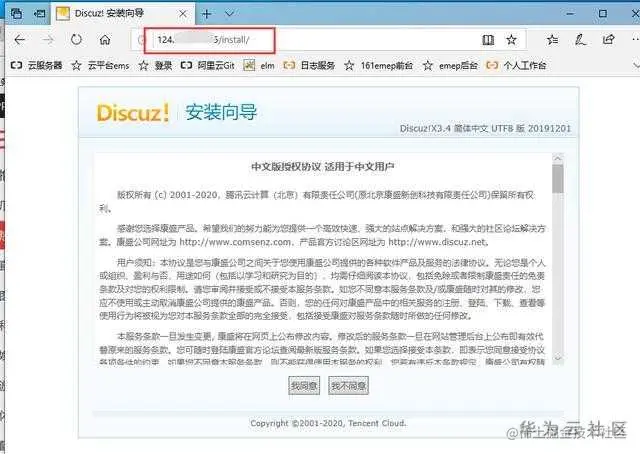Click the Discuz!X3.4 version text

pyautogui.click(x=485, y=129)
